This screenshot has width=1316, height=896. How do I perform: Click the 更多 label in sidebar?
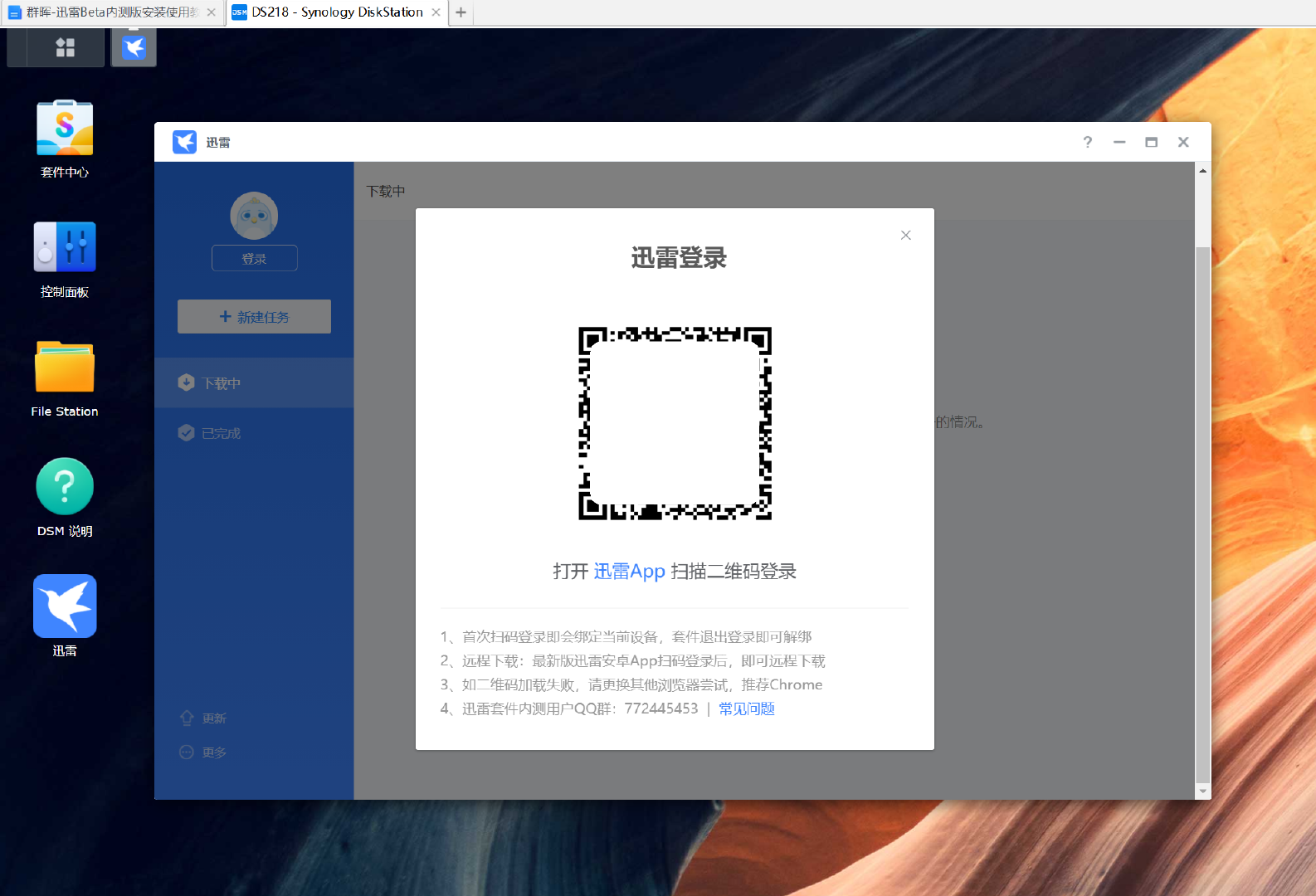pos(214,752)
